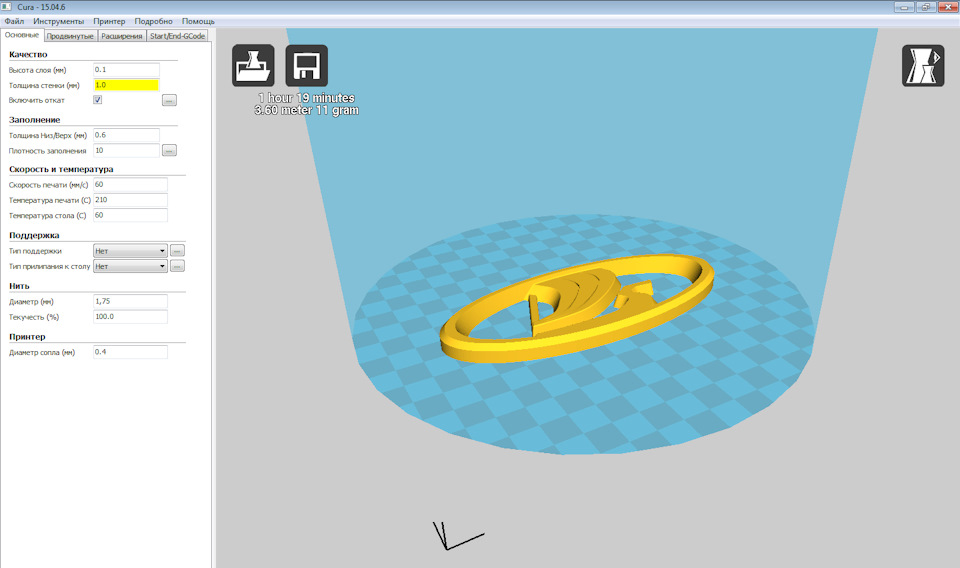Click the '3.60 meter 11 gram' text
Image resolution: width=960 pixels, height=568 pixels.
[x=307, y=110]
